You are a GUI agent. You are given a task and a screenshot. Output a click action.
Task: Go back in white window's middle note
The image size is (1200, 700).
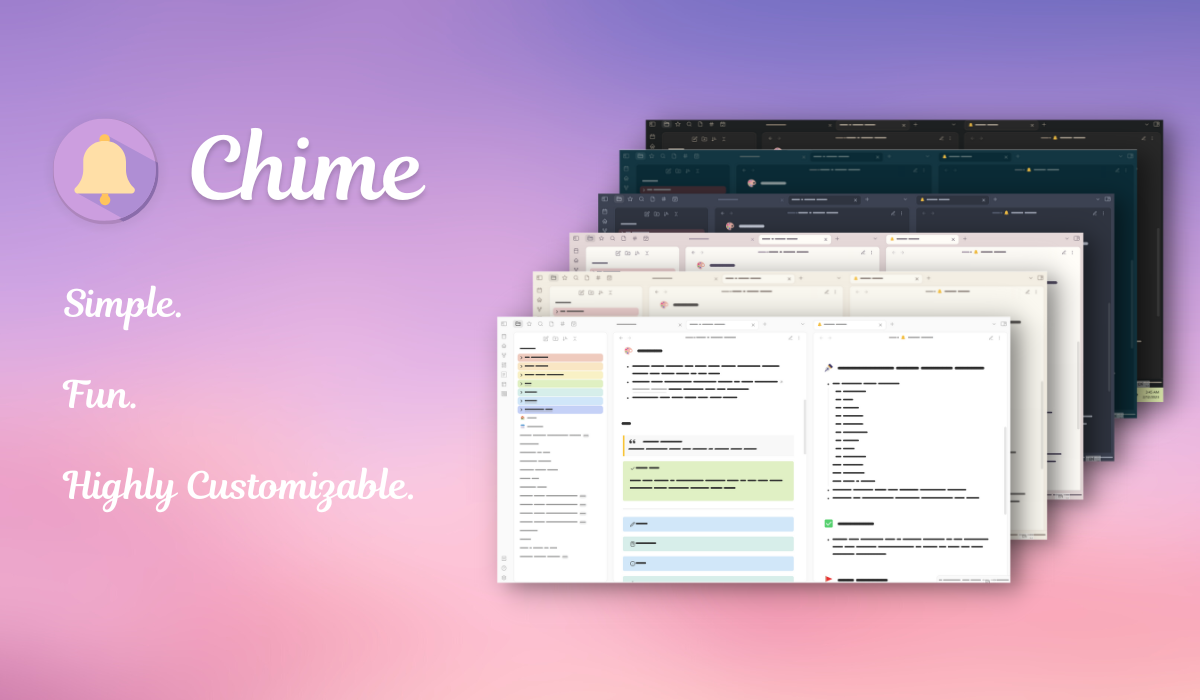click(621, 338)
